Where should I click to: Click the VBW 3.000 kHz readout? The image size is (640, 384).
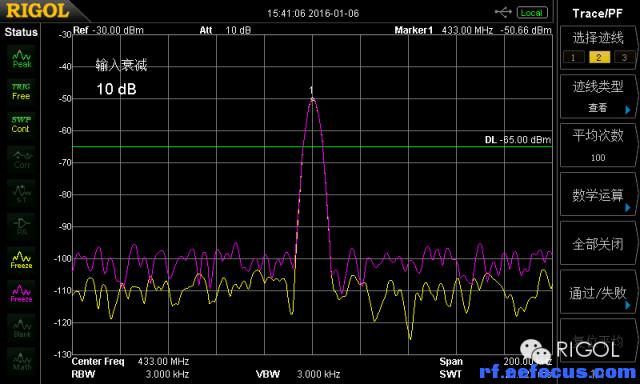click(298, 374)
